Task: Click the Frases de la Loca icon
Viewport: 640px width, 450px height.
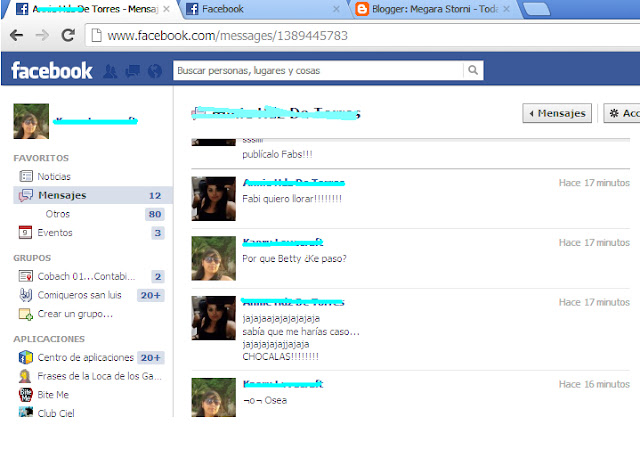Action: coord(25,376)
